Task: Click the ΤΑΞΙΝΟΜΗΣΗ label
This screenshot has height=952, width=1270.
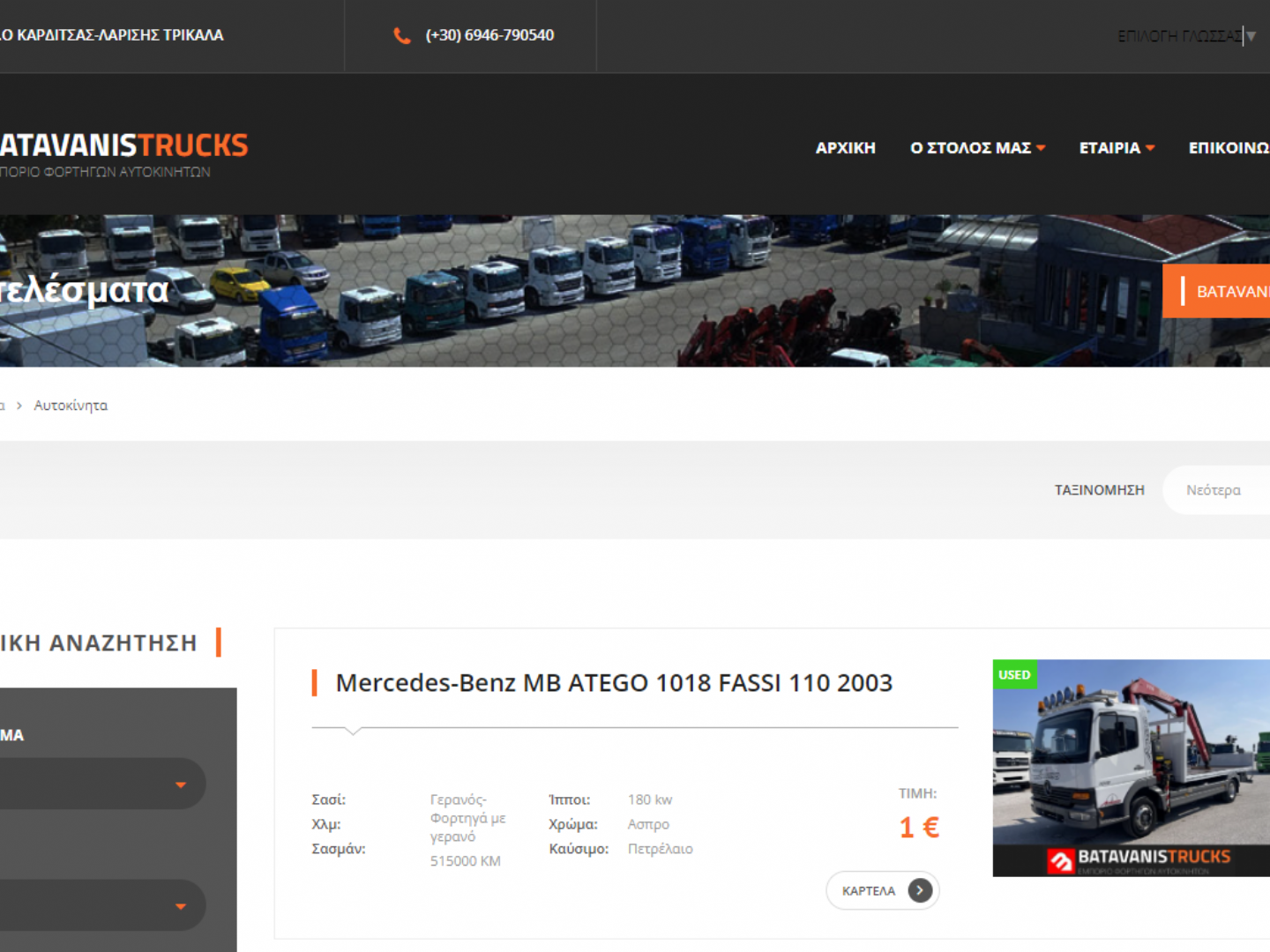Action: 1099,490
